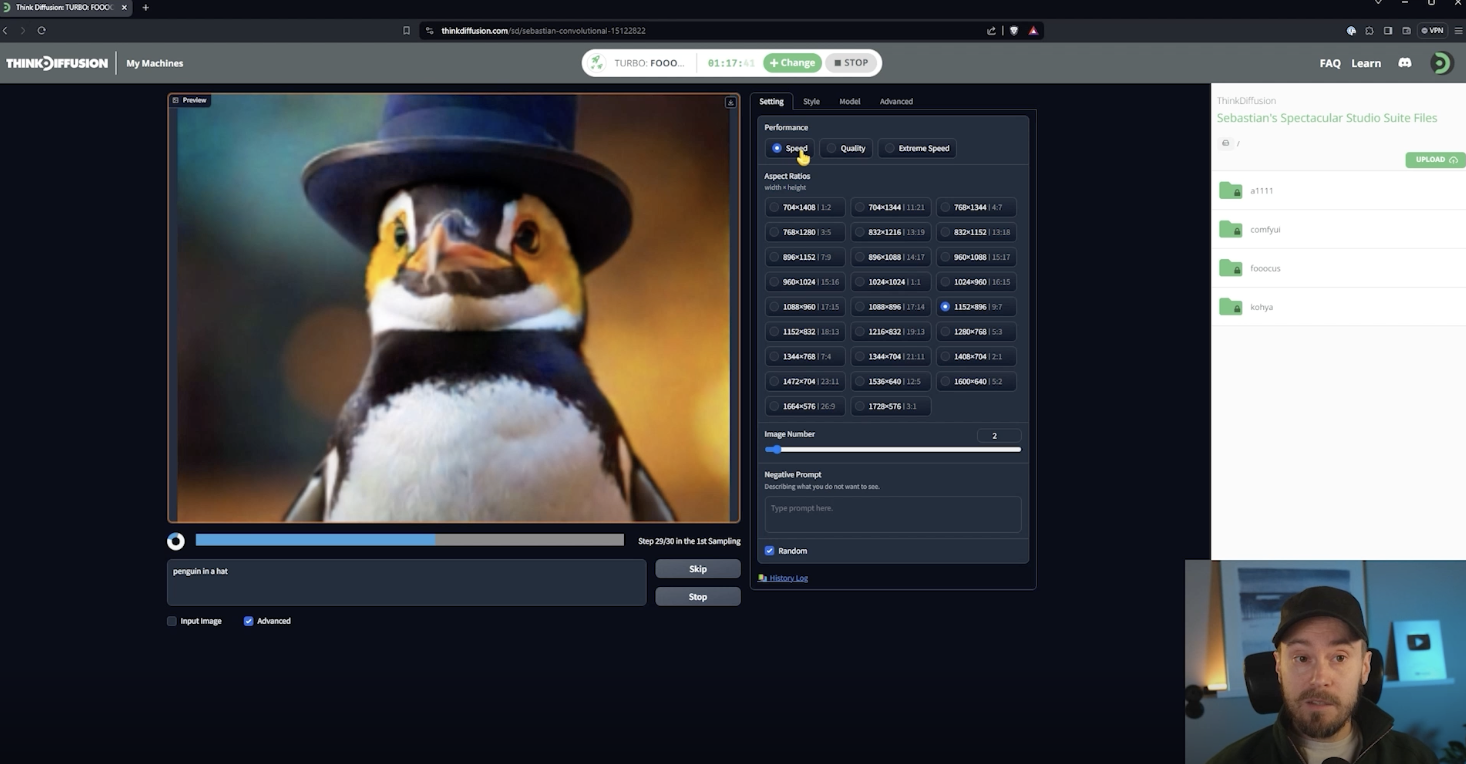The width and height of the screenshot is (1466, 764).
Task: Close the Think Diffusion browser tab
Action: pyautogui.click(x=124, y=8)
